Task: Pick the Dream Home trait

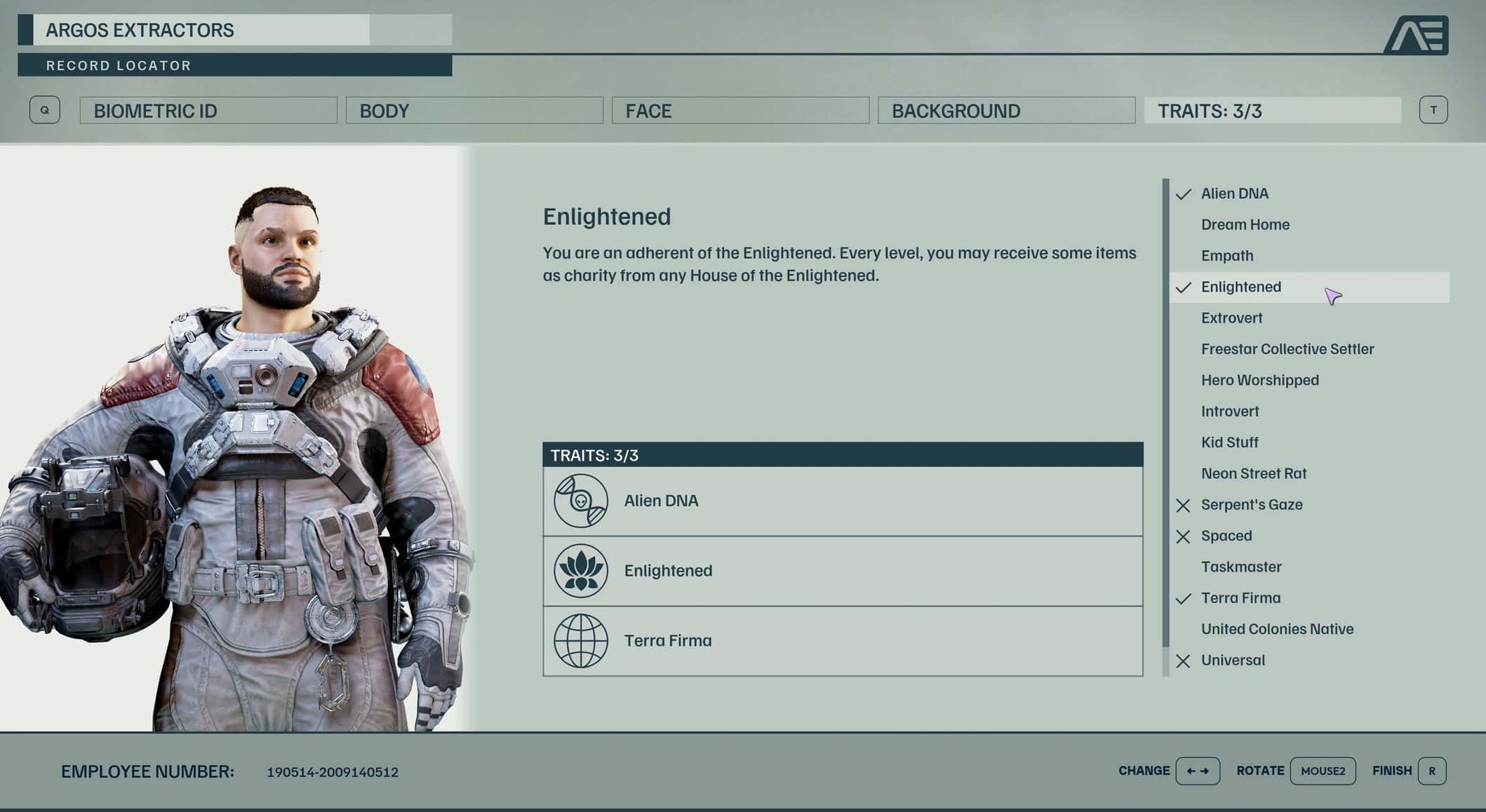Action: point(1245,224)
